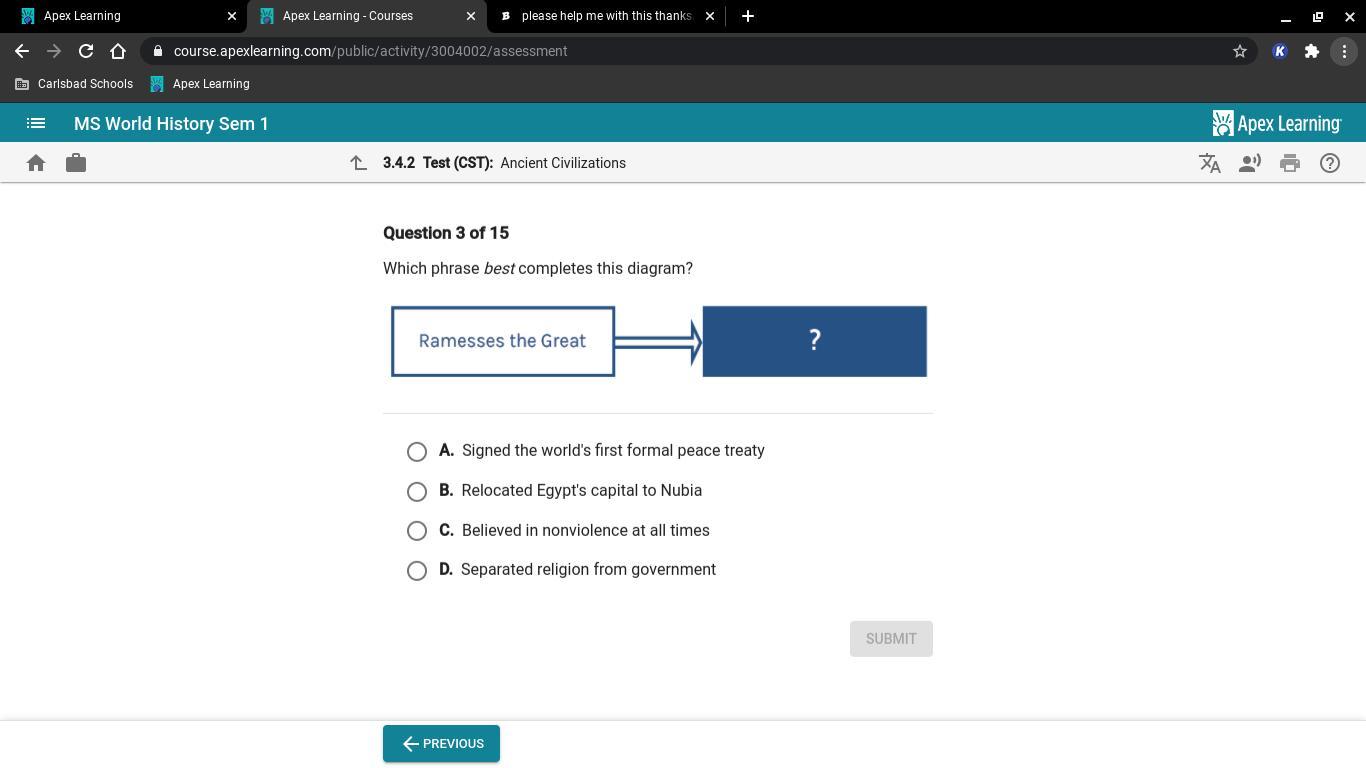Image resolution: width=1366 pixels, height=768 pixels.
Task: Open the browser home page
Action: 118,51
